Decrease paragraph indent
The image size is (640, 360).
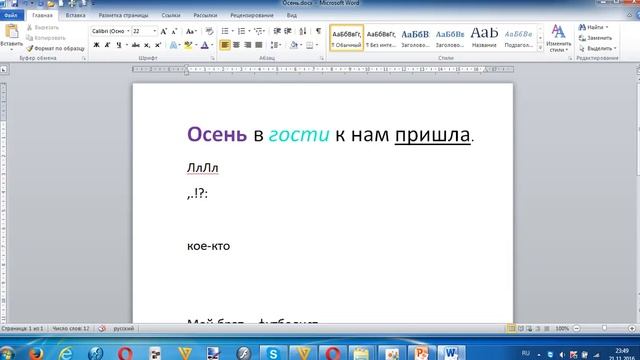click(277, 31)
